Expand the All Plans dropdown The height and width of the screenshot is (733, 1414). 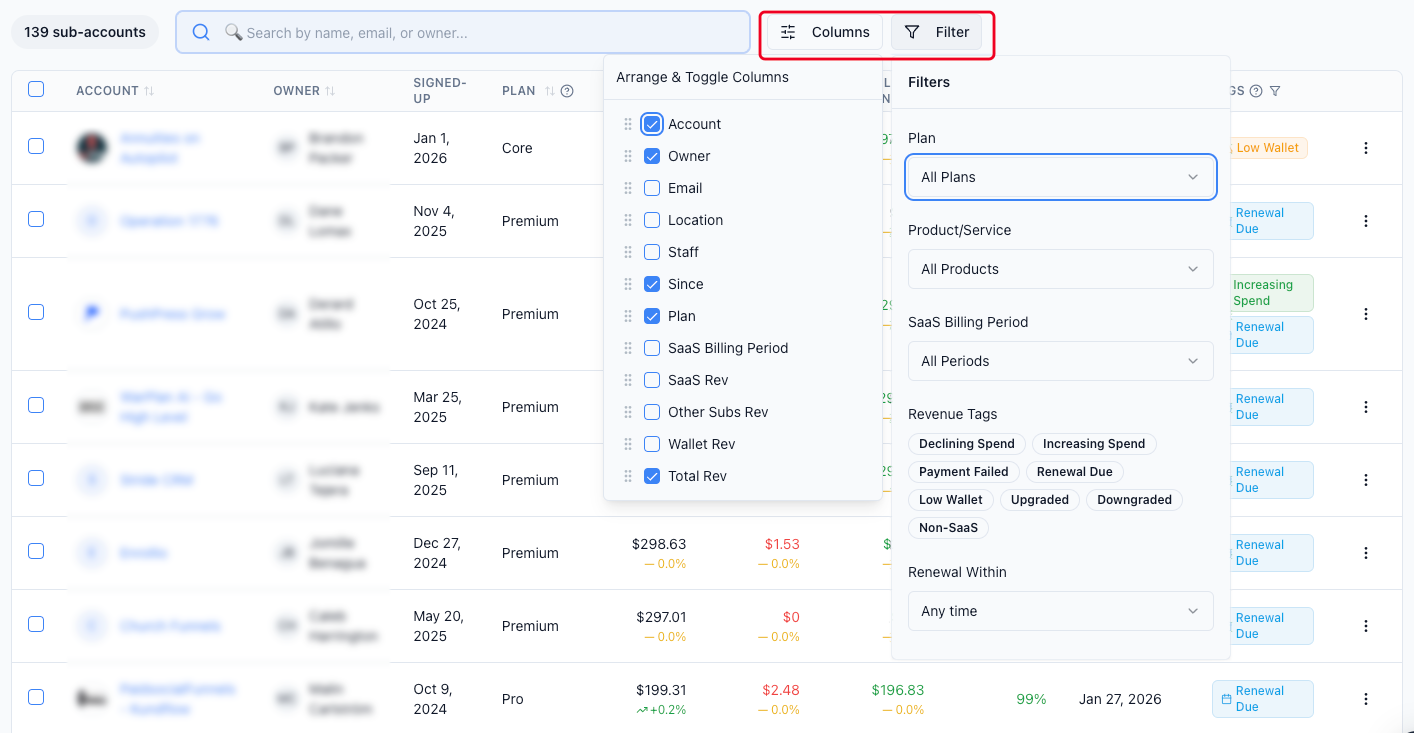(x=1061, y=177)
